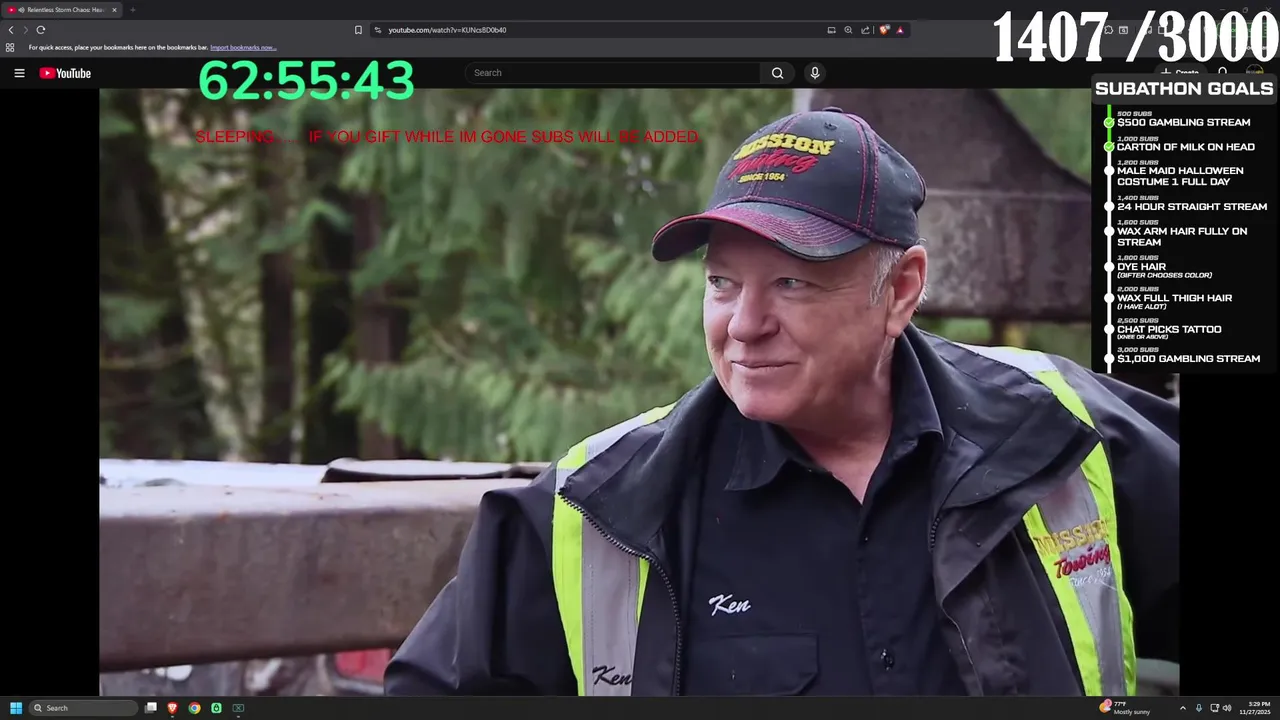The width and height of the screenshot is (1280, 720).
Task: Click the 62:55:43 timer
Action: 306,81
